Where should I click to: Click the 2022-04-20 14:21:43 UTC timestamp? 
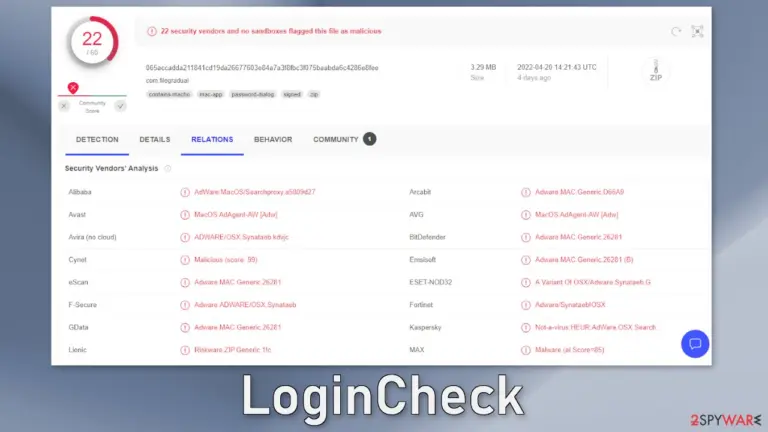point(557,67)
